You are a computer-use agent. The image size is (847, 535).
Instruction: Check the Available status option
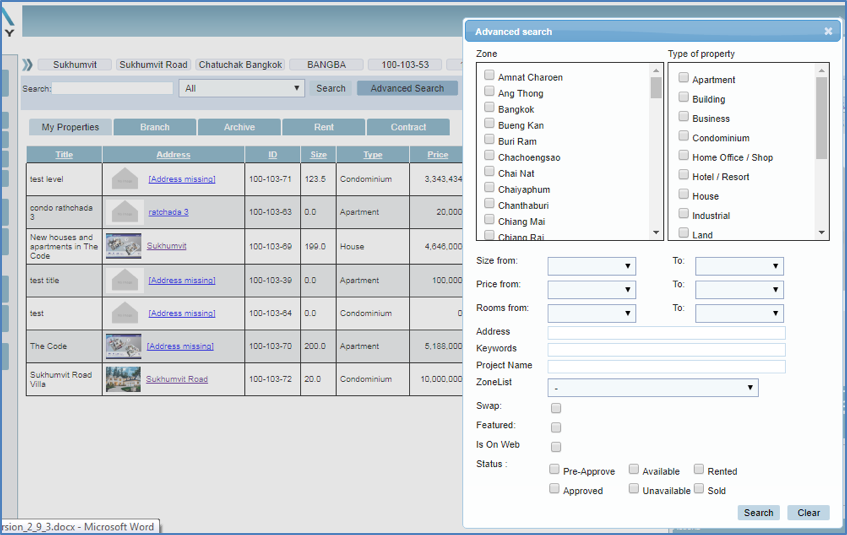[x=635, y=469]
